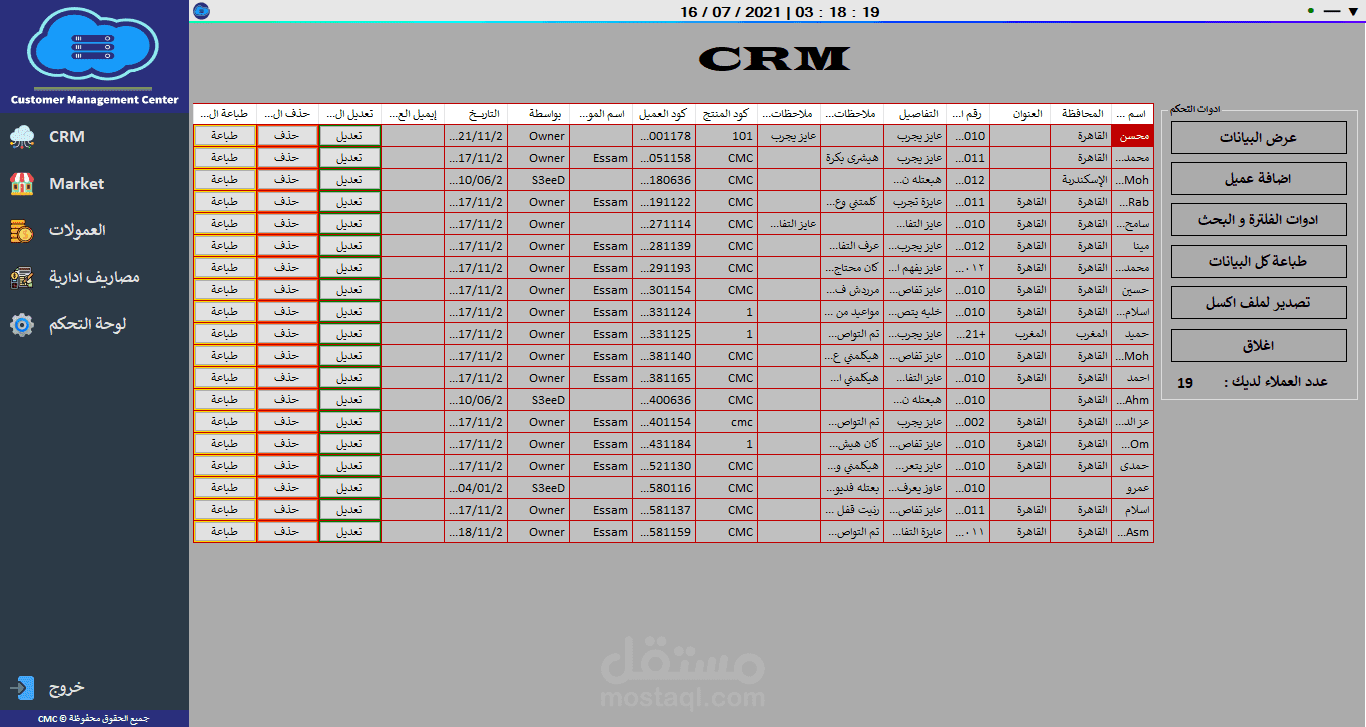Select the عمرو customer name cell
This screenshot has height=727, width=1366.
coord(1132,488)
